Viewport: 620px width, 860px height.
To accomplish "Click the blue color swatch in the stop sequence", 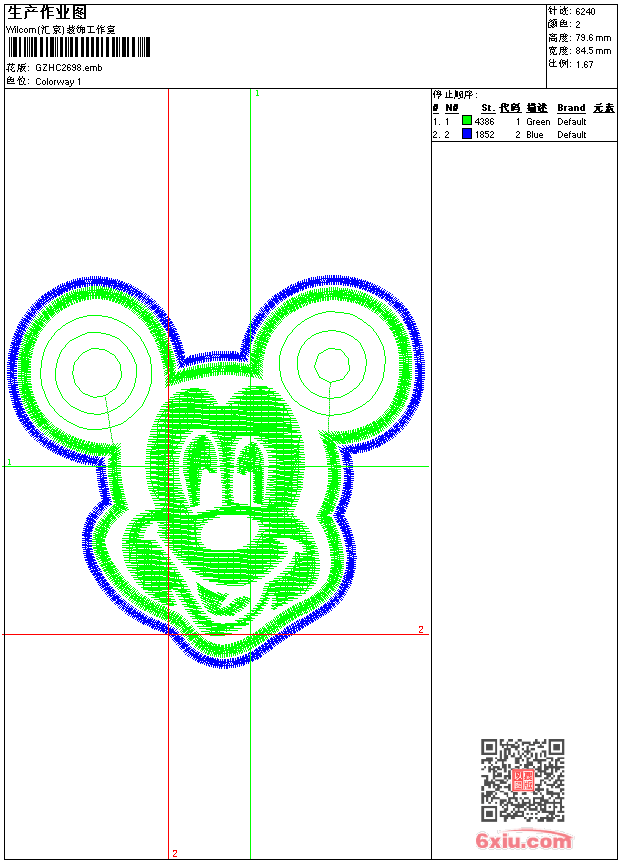I will 467,134.
